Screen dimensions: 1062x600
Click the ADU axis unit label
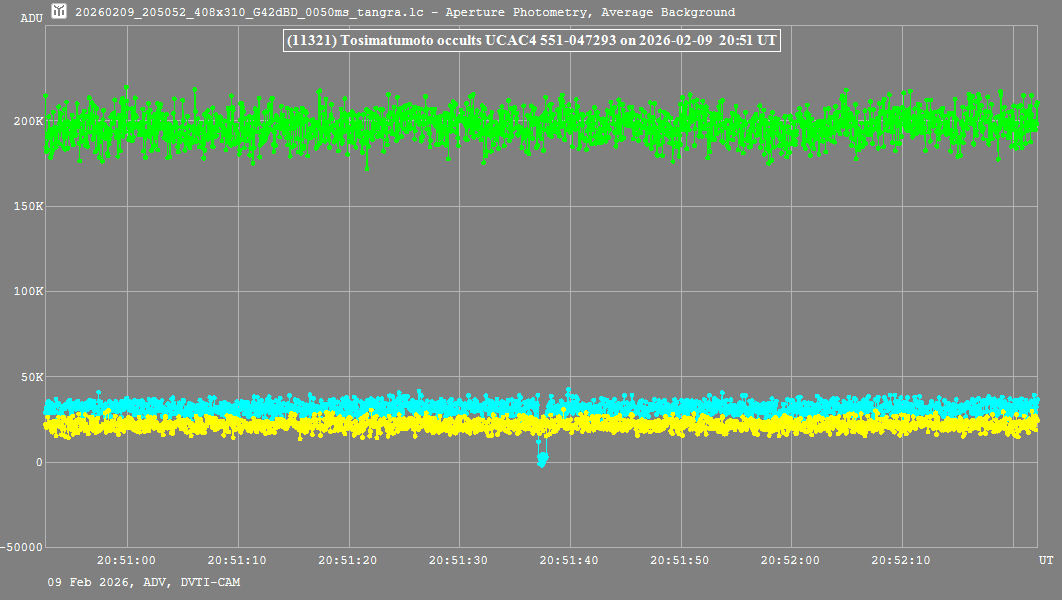(32, 19)
